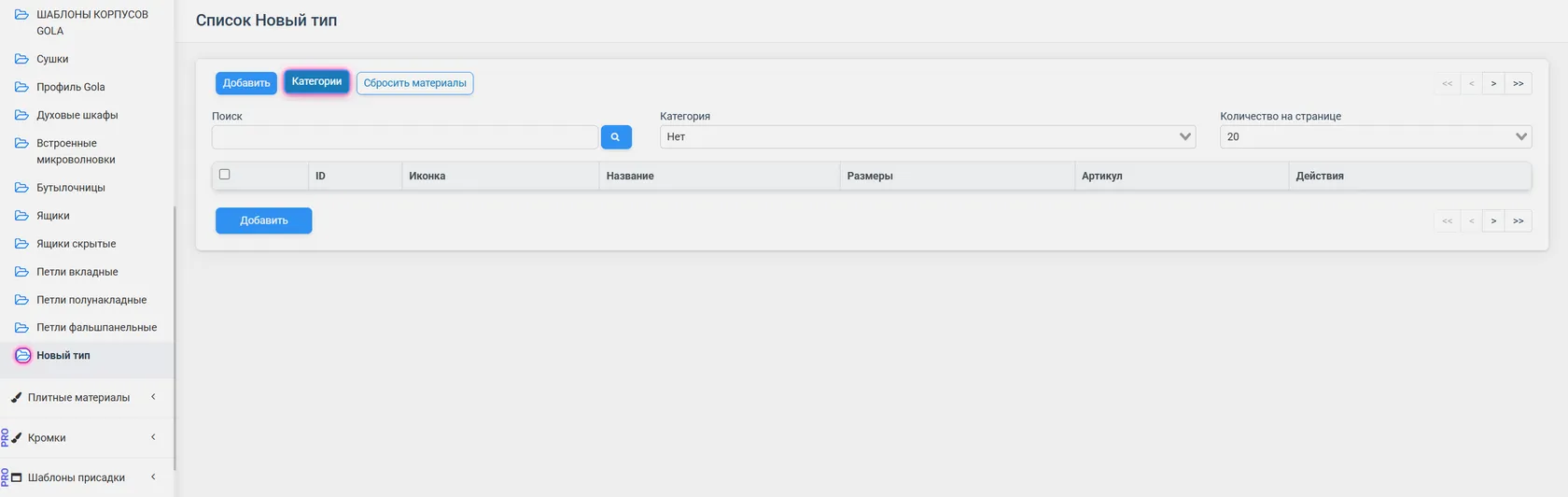The height and width of the screenshot is (497, 1568).
Task: Go to last page in top pagination
Action: pos(1519,83)
